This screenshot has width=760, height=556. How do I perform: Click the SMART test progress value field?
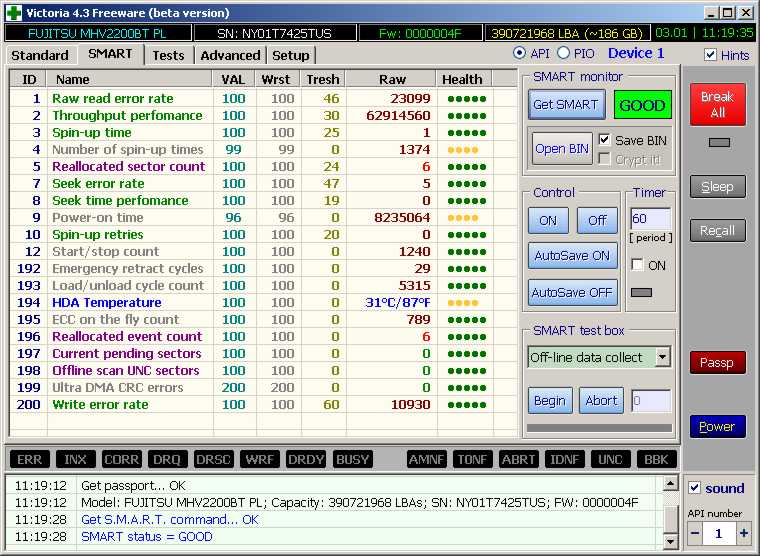[651, 401]
